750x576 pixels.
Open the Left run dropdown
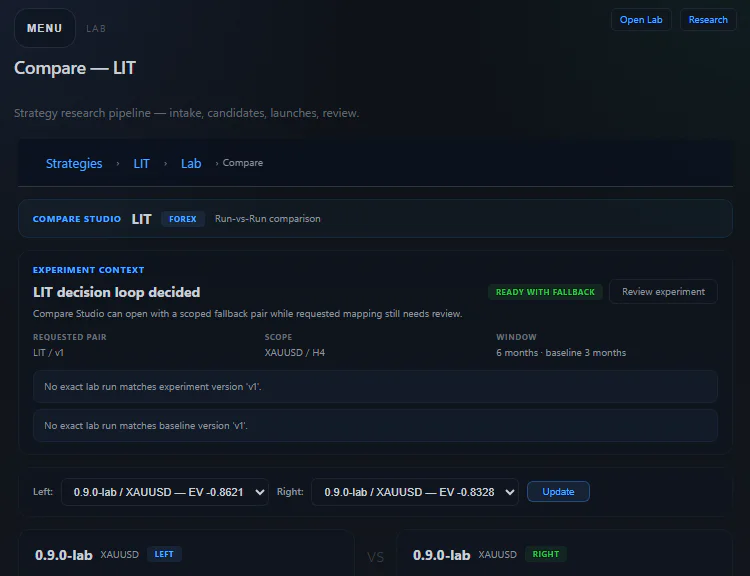(165, 492)
